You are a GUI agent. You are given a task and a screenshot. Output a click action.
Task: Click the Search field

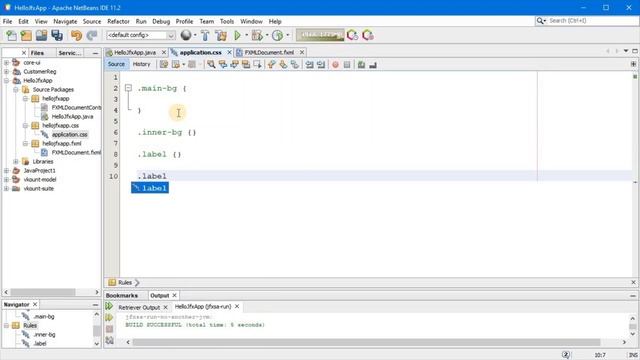click(587, 20)
